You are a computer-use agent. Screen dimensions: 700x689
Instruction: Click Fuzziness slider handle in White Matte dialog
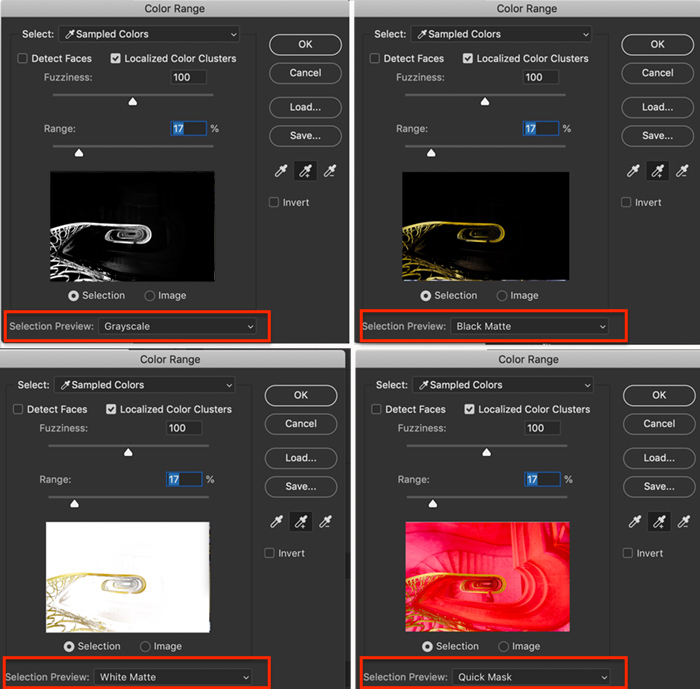pyautogui.click(x=128, y=452)
